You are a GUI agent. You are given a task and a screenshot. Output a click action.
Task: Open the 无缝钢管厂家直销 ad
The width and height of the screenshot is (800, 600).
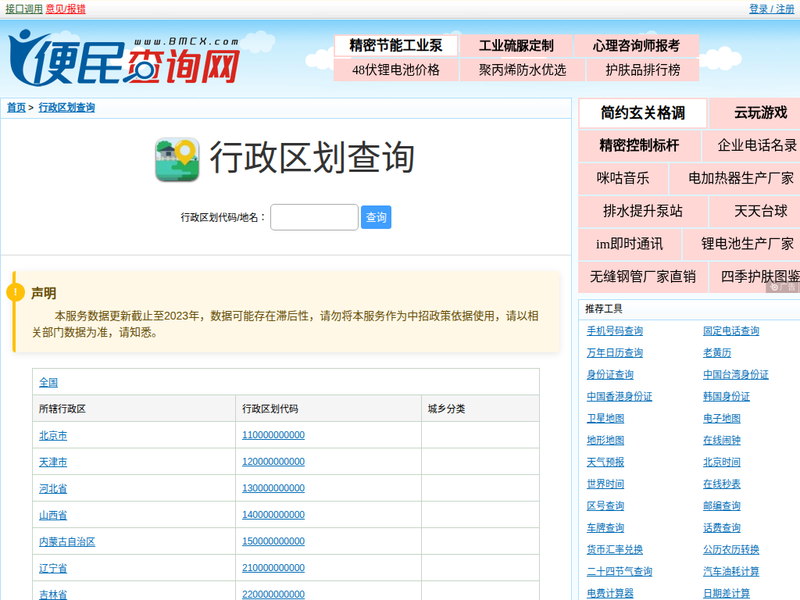[643, 277]
